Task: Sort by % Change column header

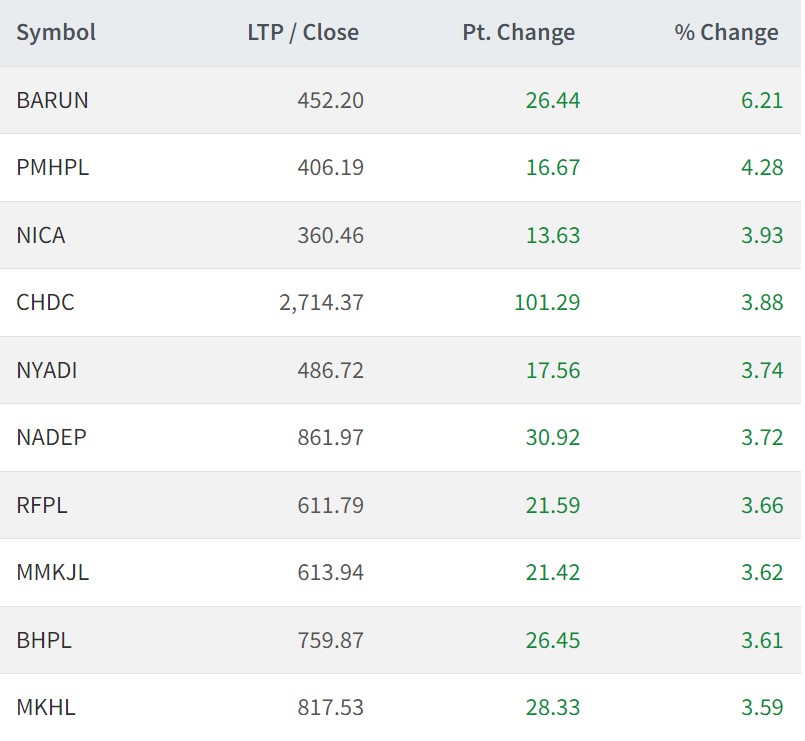Action: (x=726, y=32)
